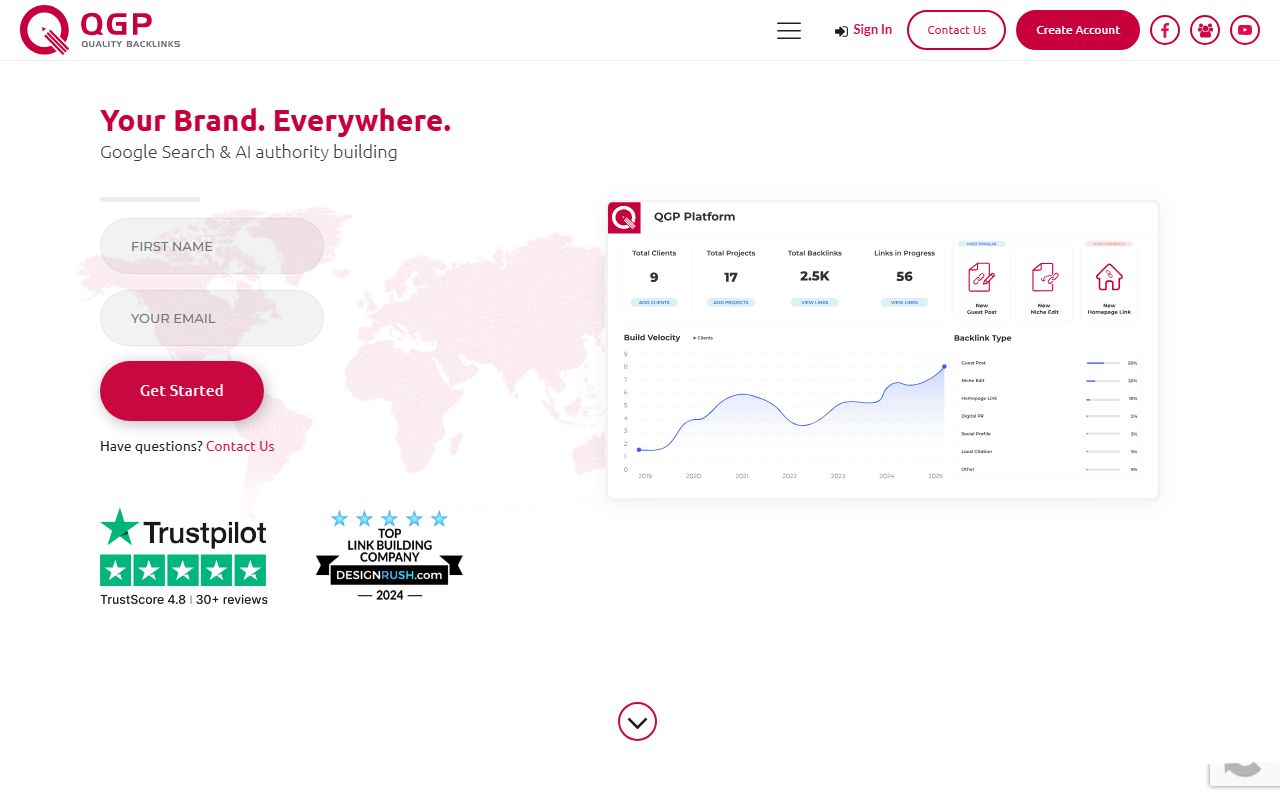The image size is (1280, 800).
Task: Click the Build Velocity heading
Action: tap(652, 338)
